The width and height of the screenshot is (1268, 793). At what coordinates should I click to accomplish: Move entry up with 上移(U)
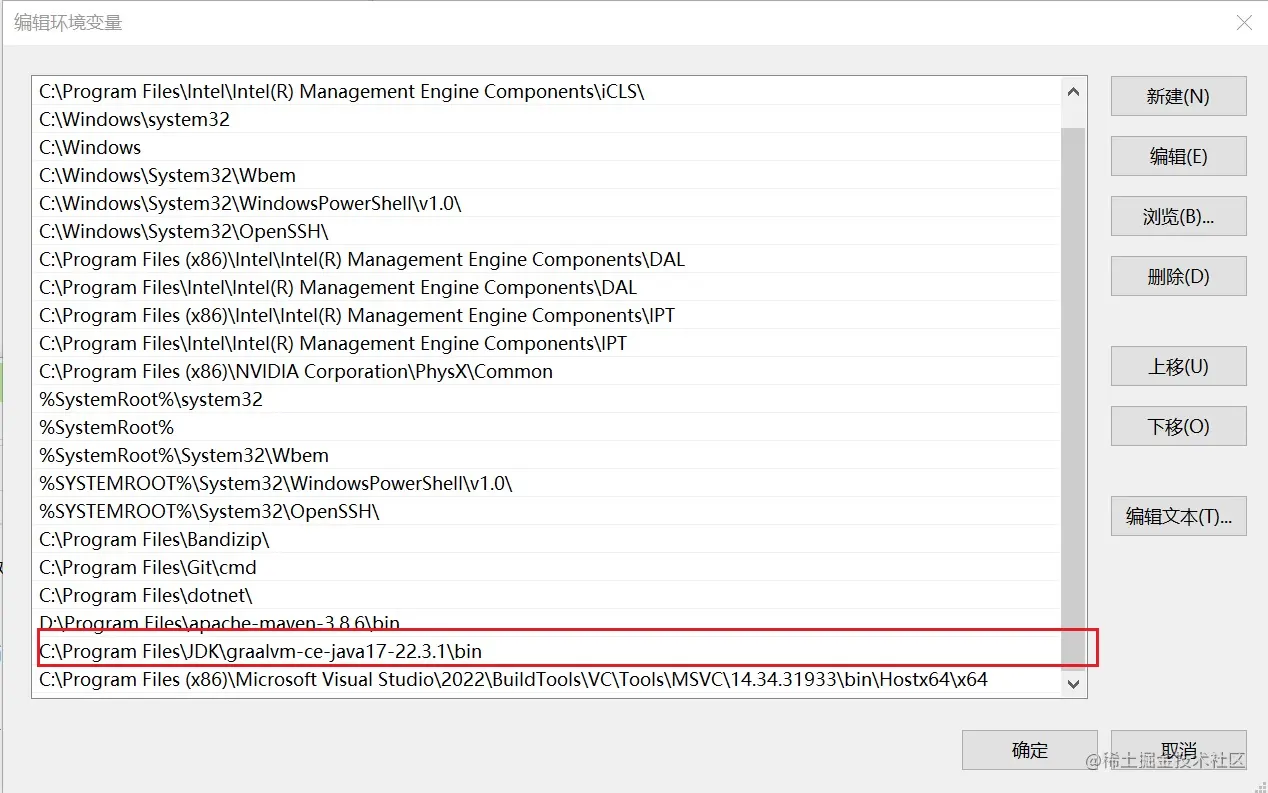1178,366
